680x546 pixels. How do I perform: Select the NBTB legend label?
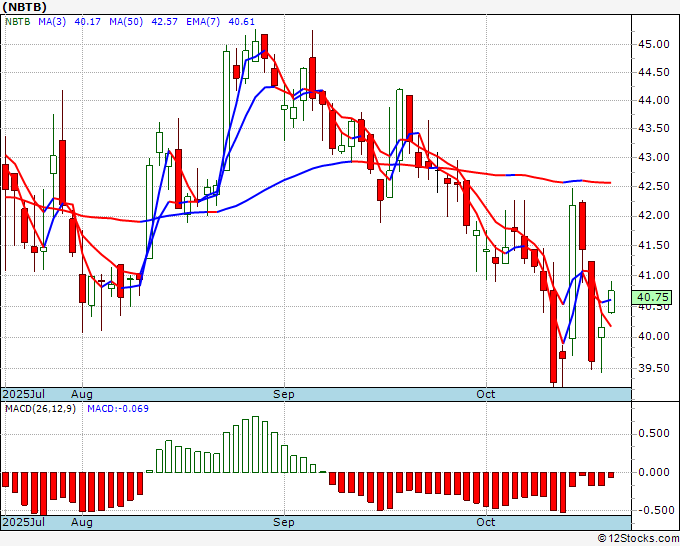click(18, 22)
